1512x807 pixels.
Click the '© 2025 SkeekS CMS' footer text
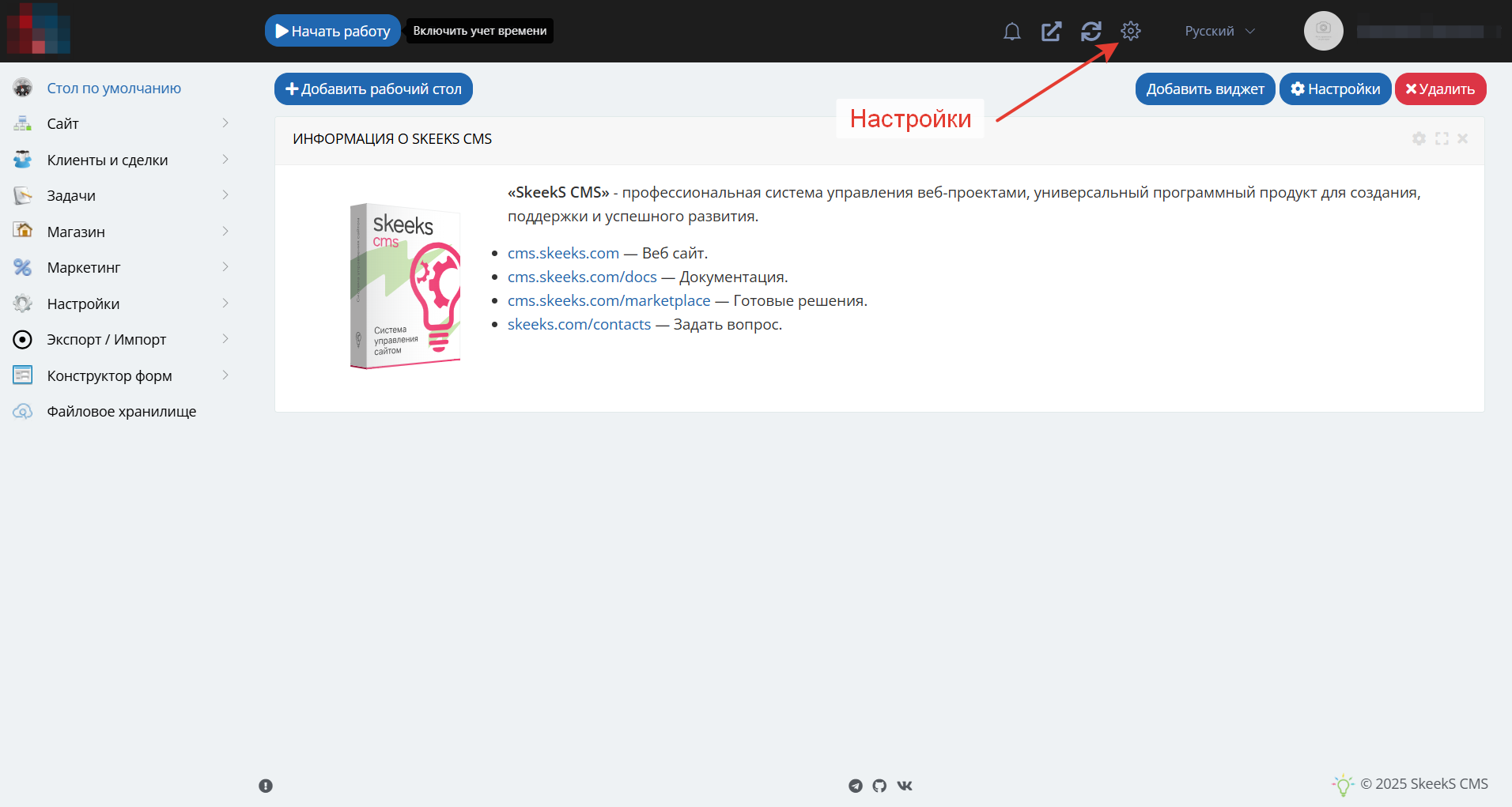click(x=1423, y=783)
